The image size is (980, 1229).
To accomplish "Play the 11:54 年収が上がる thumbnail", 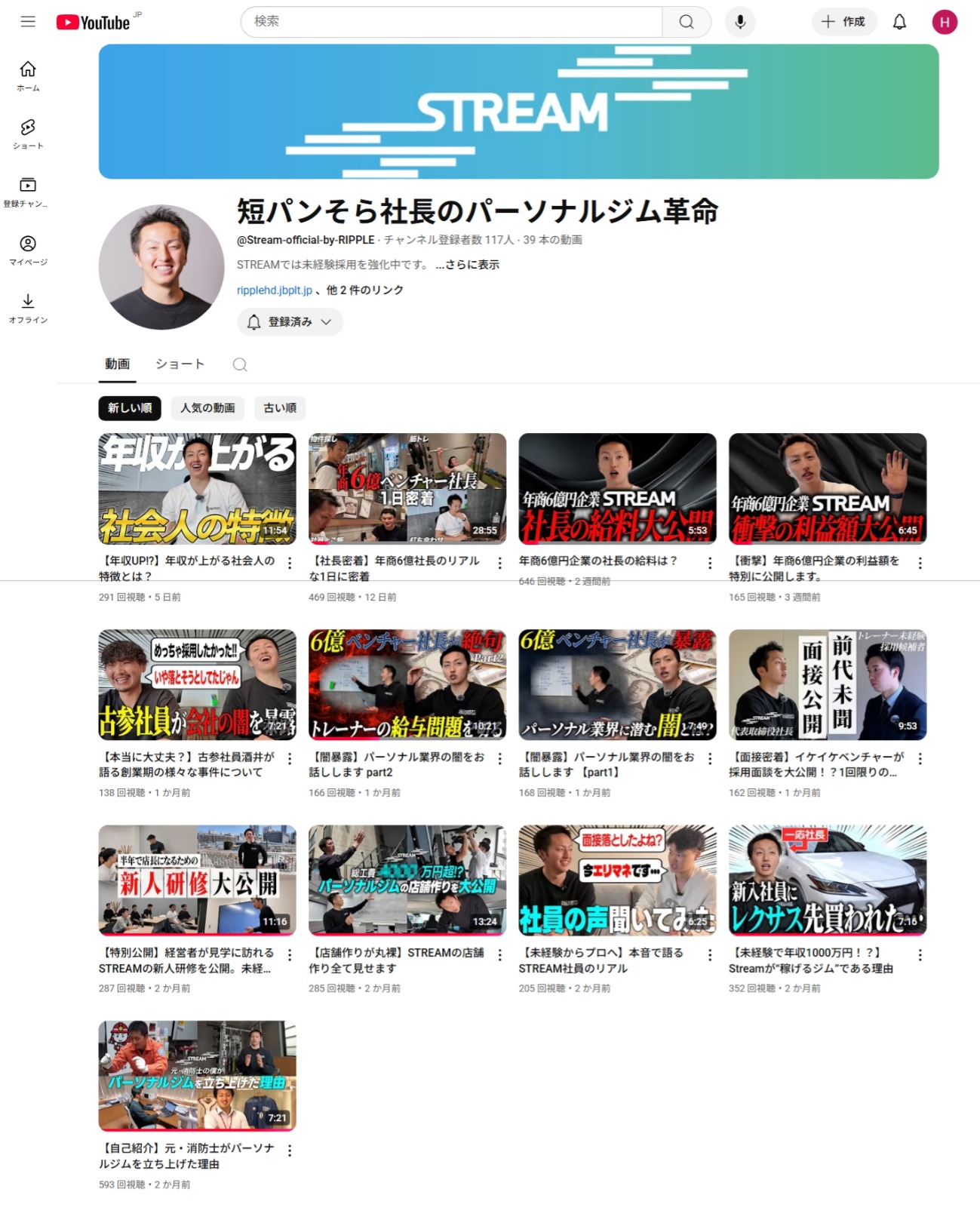I will (198, 489).
